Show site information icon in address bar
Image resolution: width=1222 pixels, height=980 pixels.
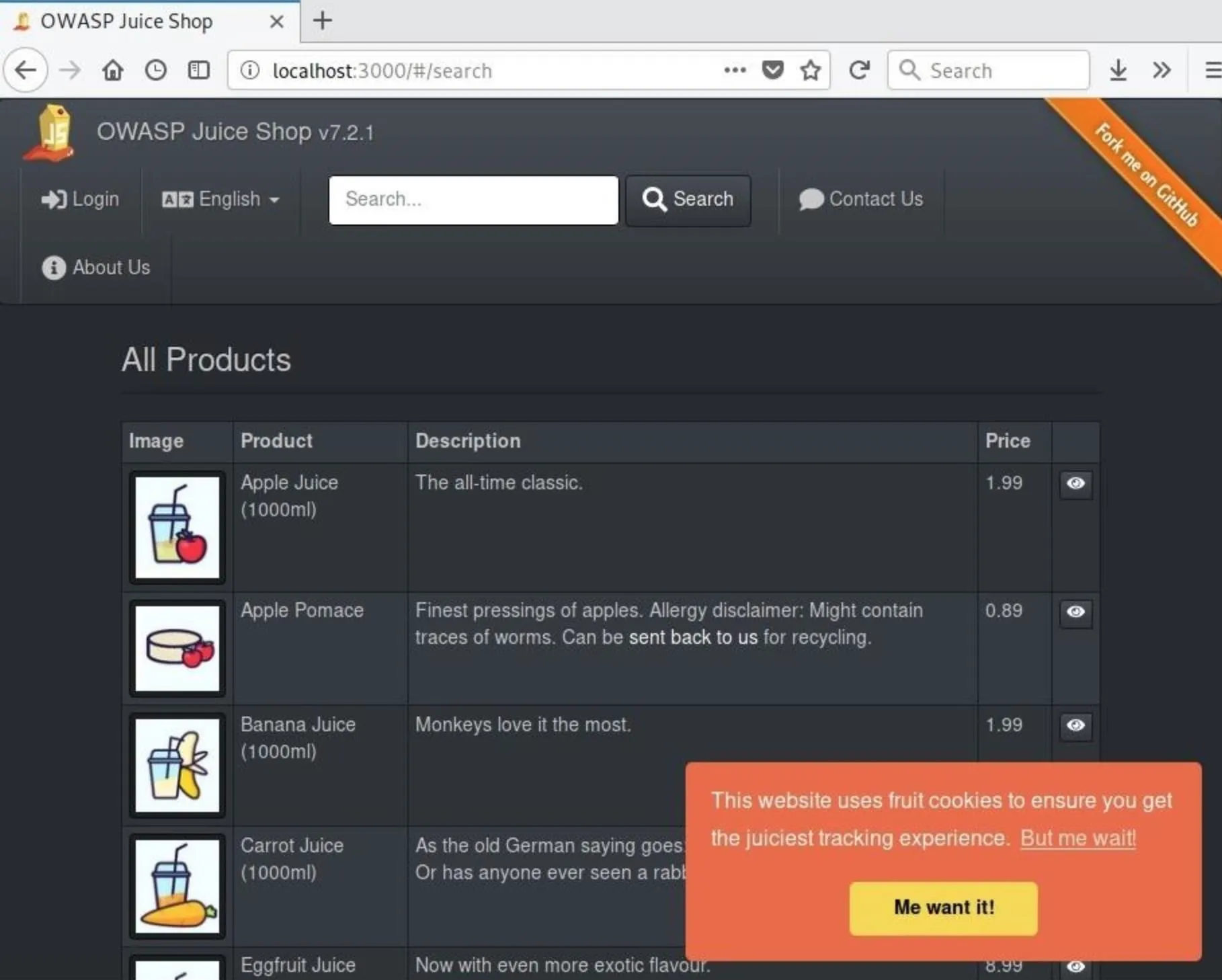[250, 70]
